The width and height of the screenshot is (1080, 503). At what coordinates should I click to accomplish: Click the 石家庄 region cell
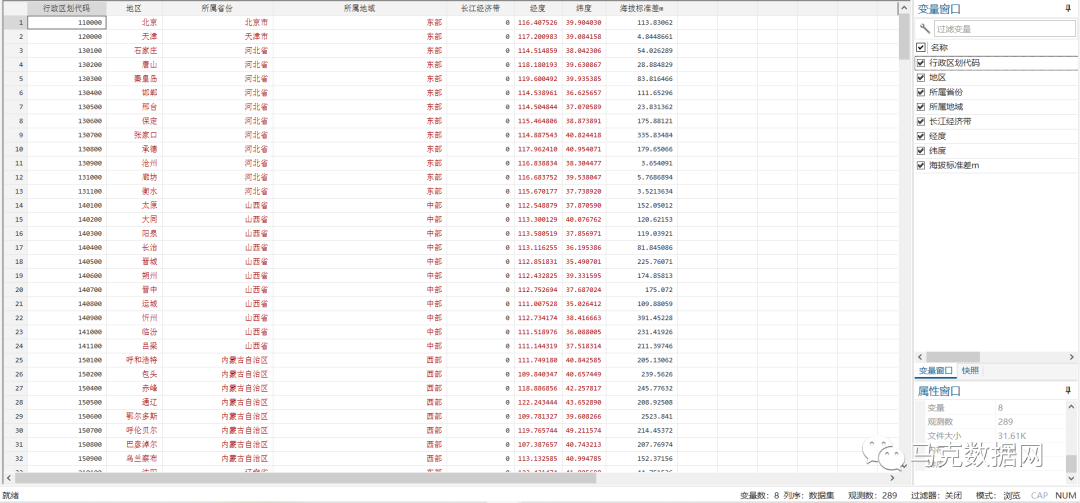pos(134,50)
